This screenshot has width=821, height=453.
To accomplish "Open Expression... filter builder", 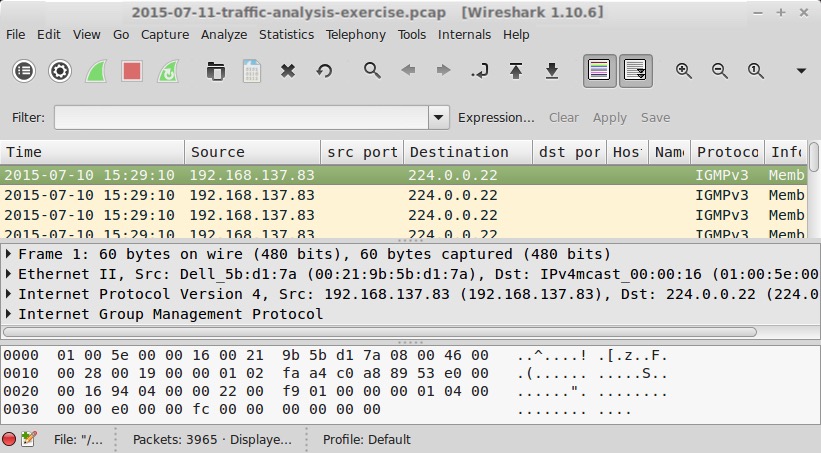I will tap(496, 118).
